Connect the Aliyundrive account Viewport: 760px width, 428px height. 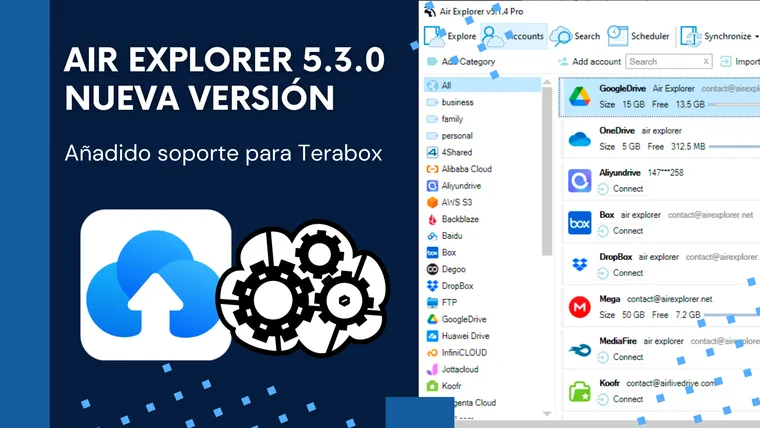(x=620, y=189)
